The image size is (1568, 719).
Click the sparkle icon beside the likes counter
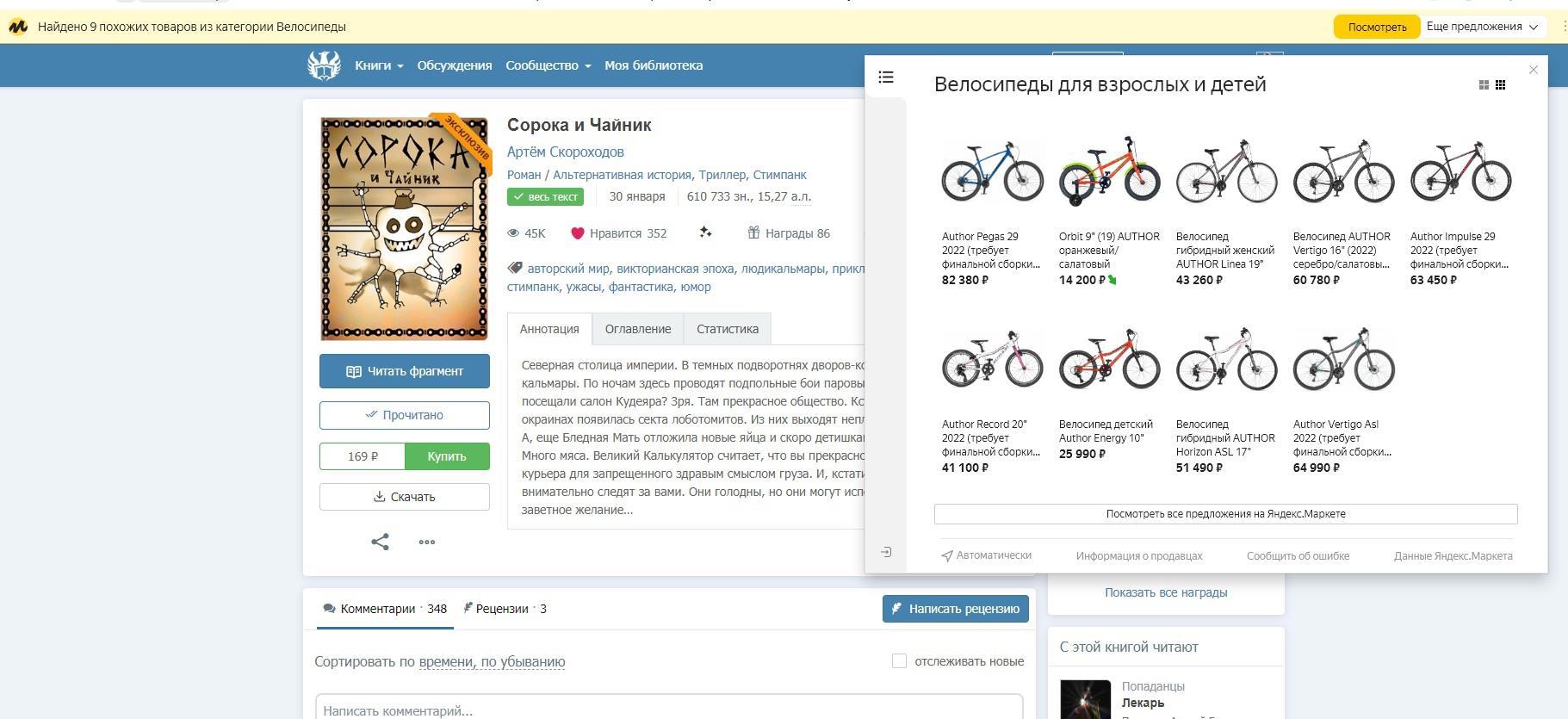[x=706, y=232]
